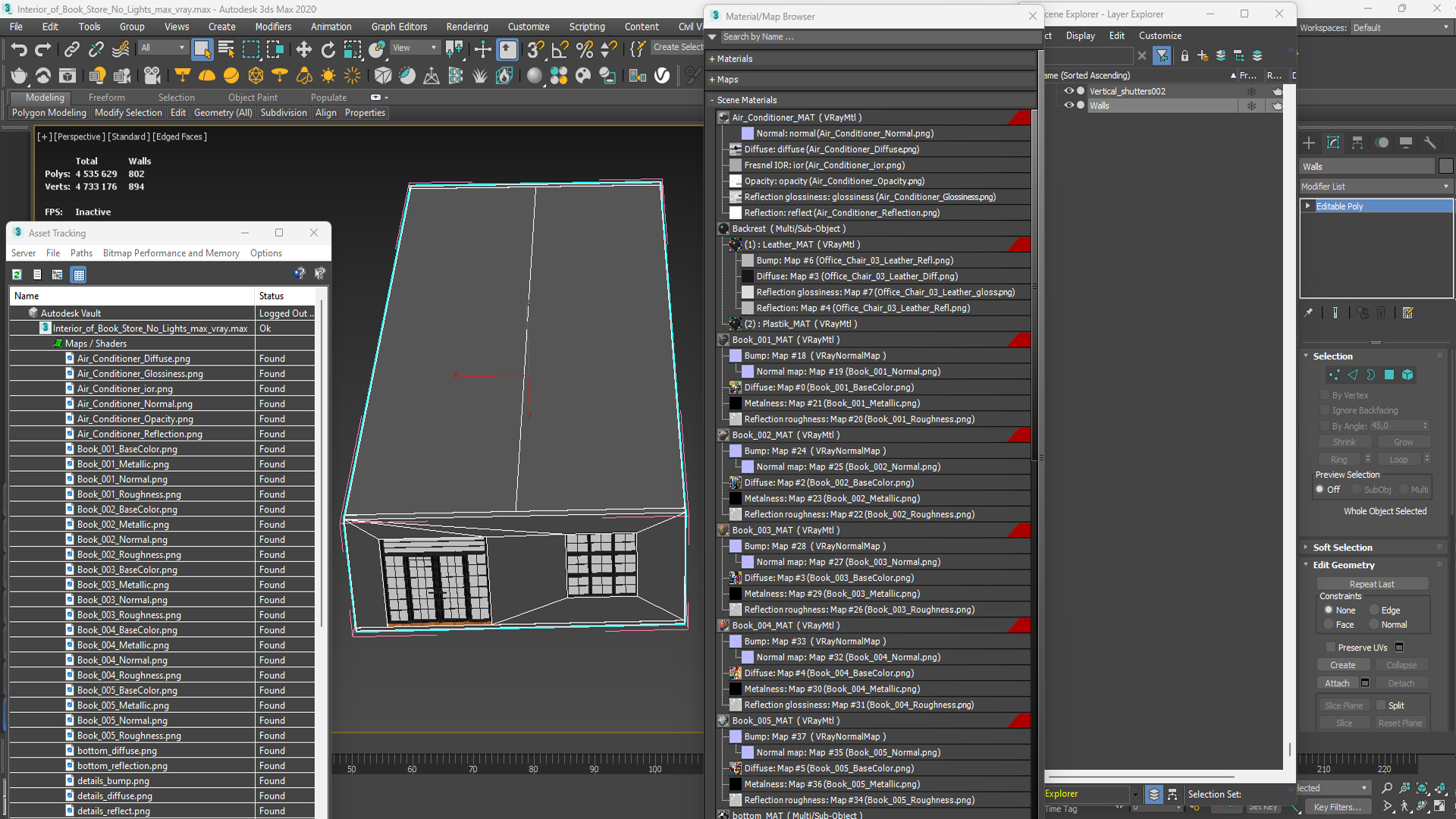The image size is (1456, 819).
Task: Hide the Vertical_shutters002 object via eye icon
Action: click(x=1068, y=91)
